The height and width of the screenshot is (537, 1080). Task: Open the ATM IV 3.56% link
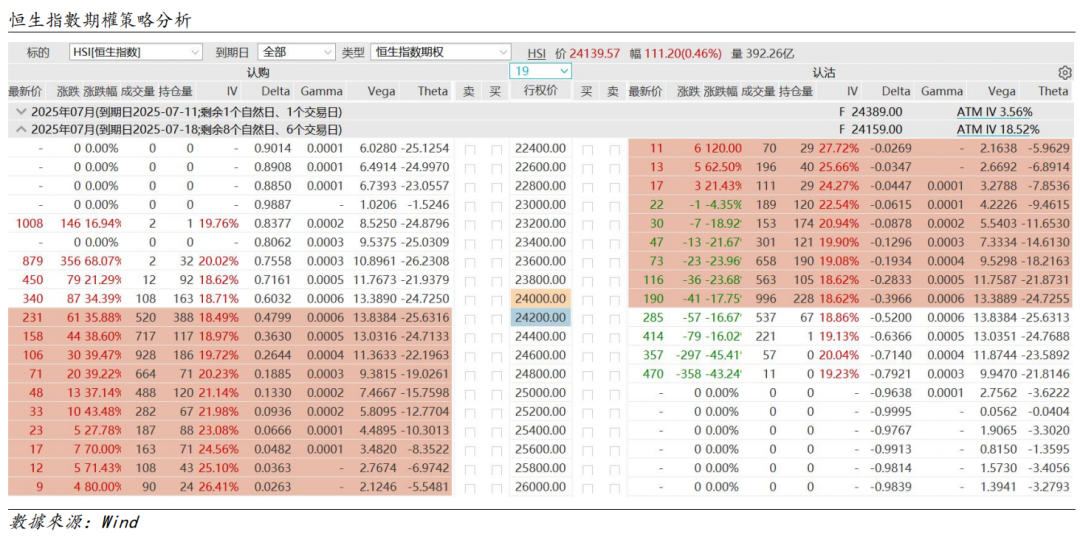coord(994,112)
